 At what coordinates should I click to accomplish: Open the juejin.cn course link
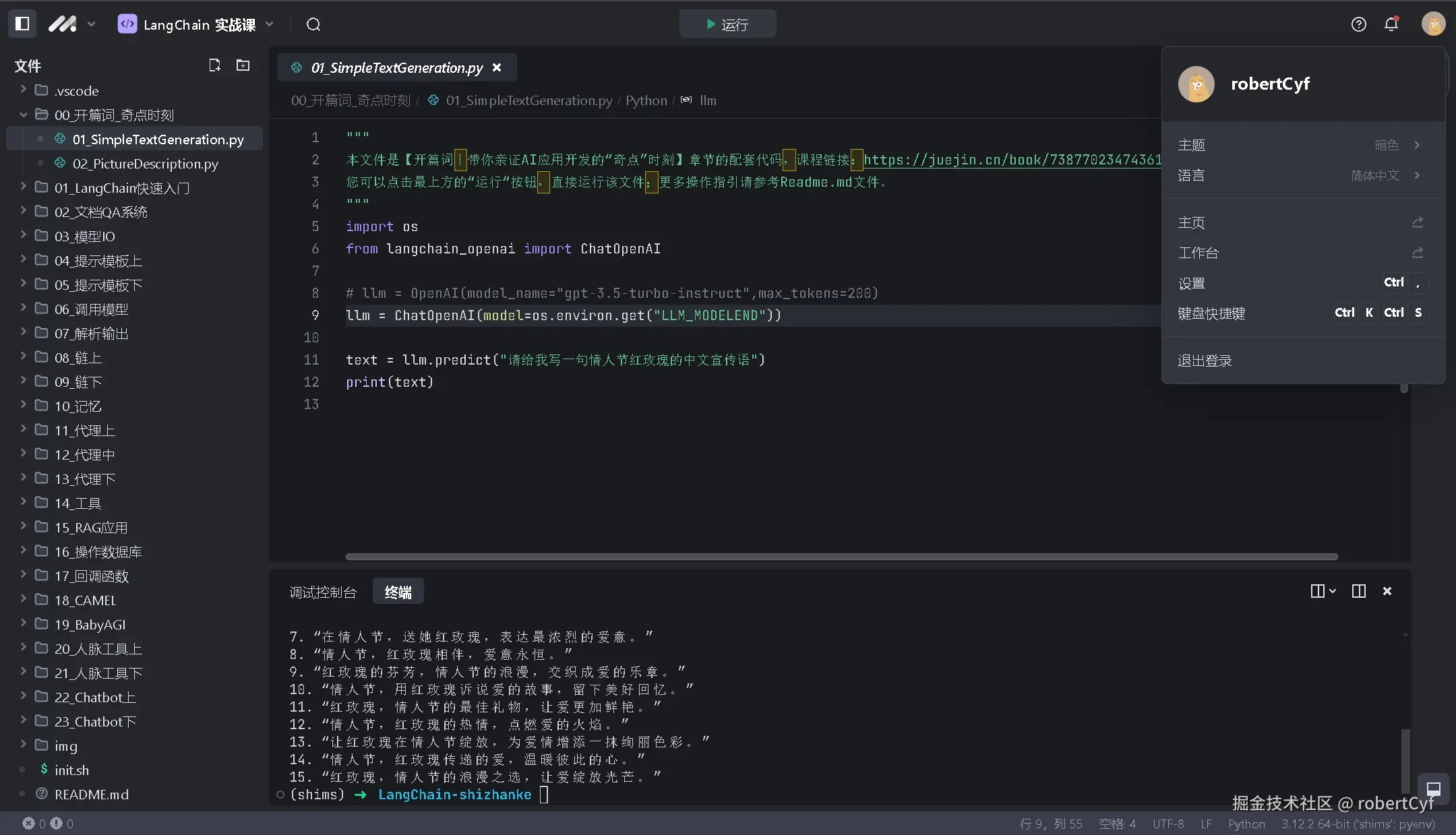point(1011,160)
